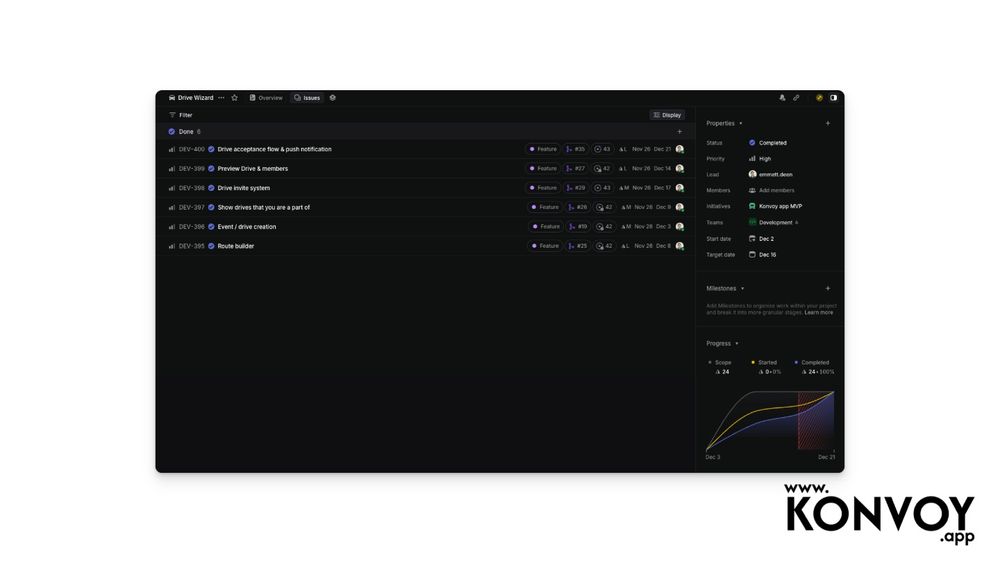
Task: Click the cycle 43 badge on the DEV-400 row
Action: [602, 149]
